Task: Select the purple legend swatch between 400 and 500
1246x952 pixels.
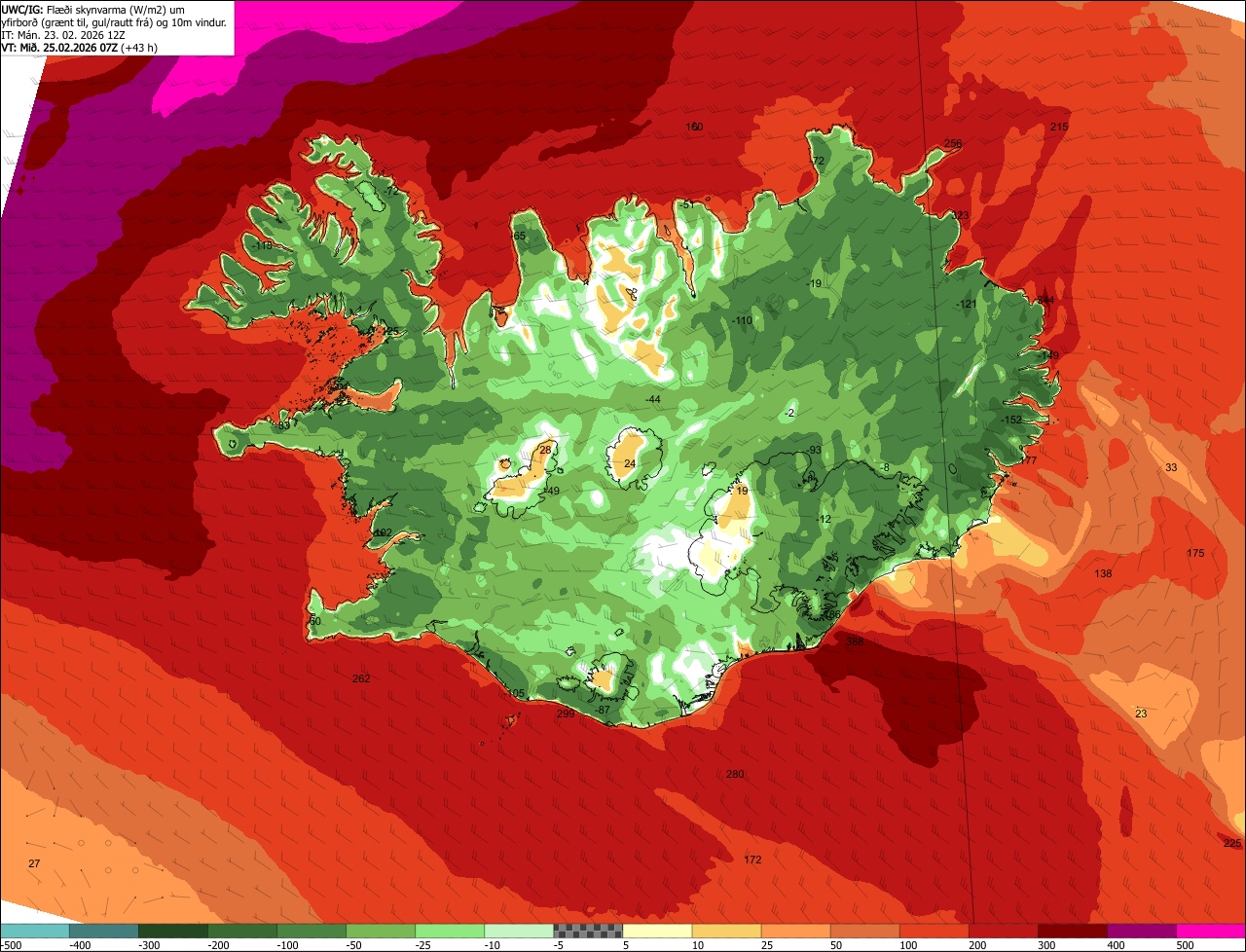Action: (1142, 931)
